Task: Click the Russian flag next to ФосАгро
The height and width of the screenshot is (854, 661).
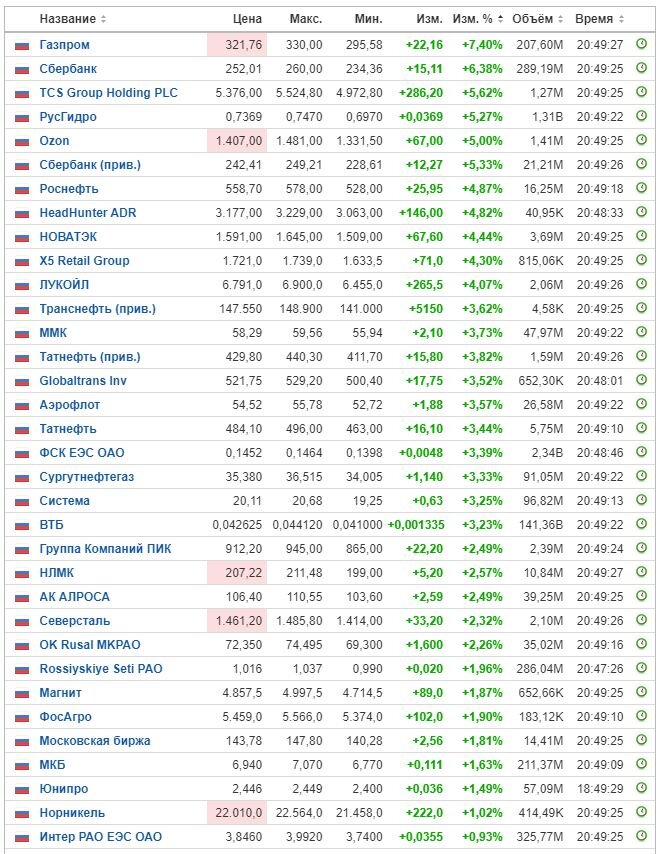Action: tap(22, 717)
